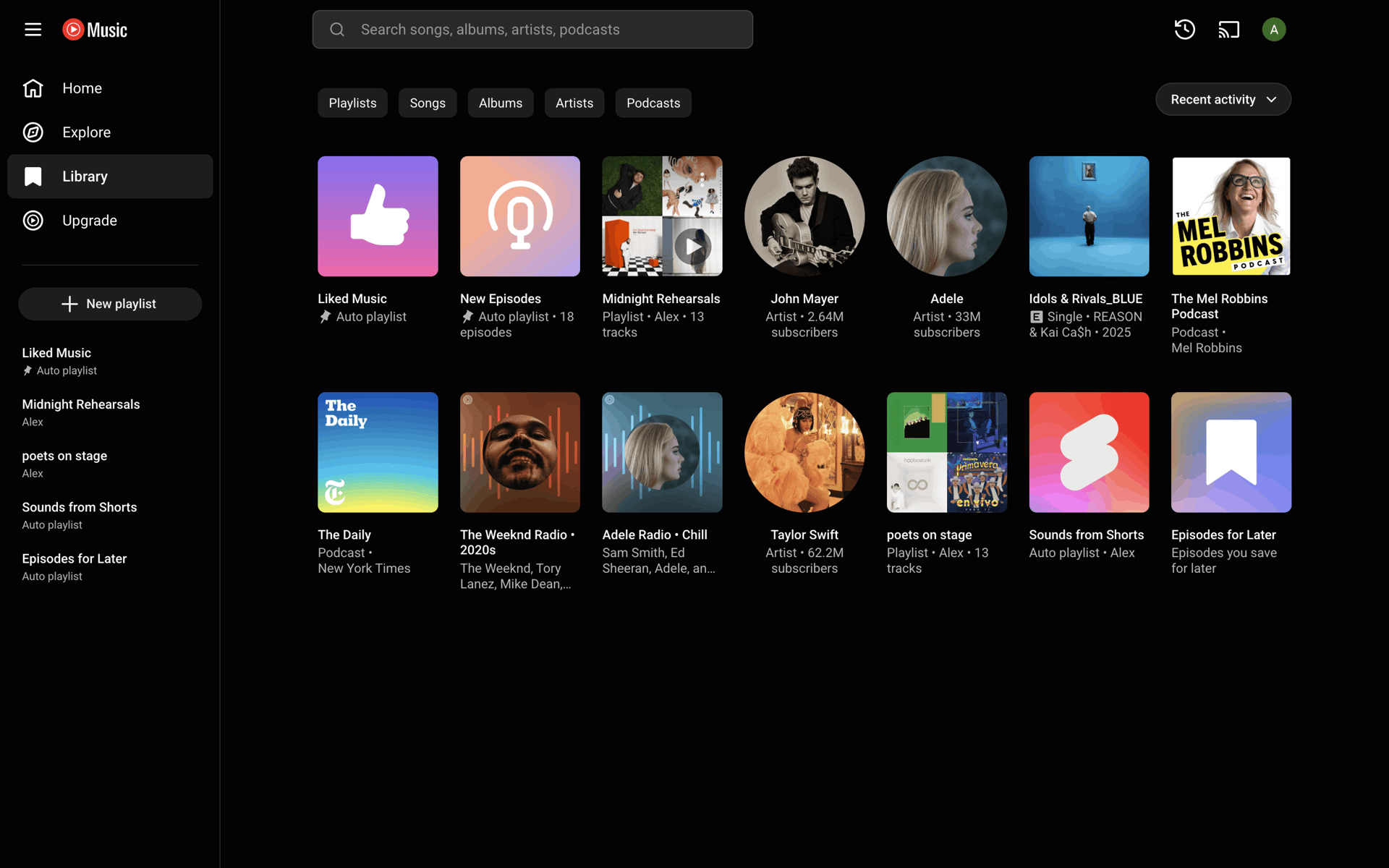Filter library by Podcasts chip
Screen dimensions: 1389x868
[x=653, y=103]
